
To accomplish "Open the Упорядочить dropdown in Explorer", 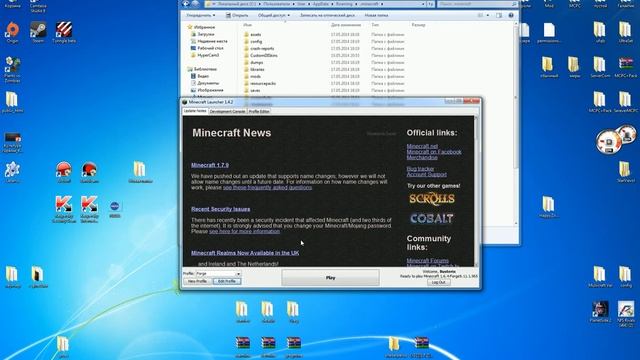I will point(200,15).
